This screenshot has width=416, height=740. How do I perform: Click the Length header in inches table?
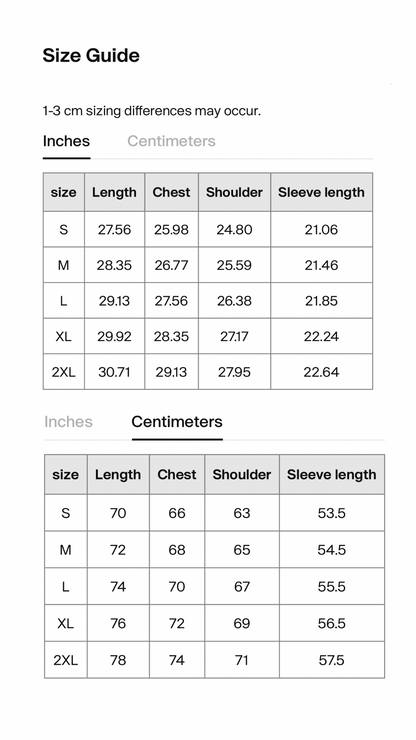(114, 192)
